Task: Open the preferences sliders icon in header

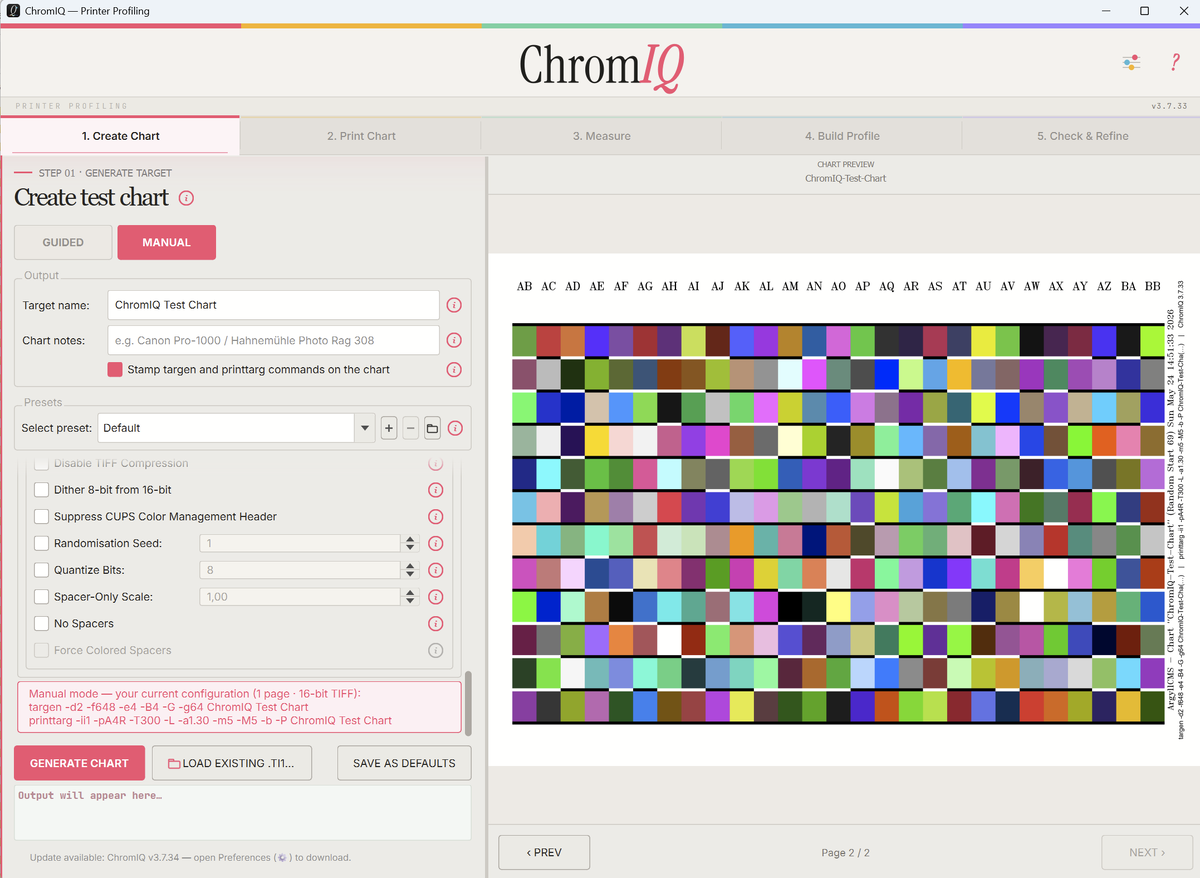Action: [1131, 63]
